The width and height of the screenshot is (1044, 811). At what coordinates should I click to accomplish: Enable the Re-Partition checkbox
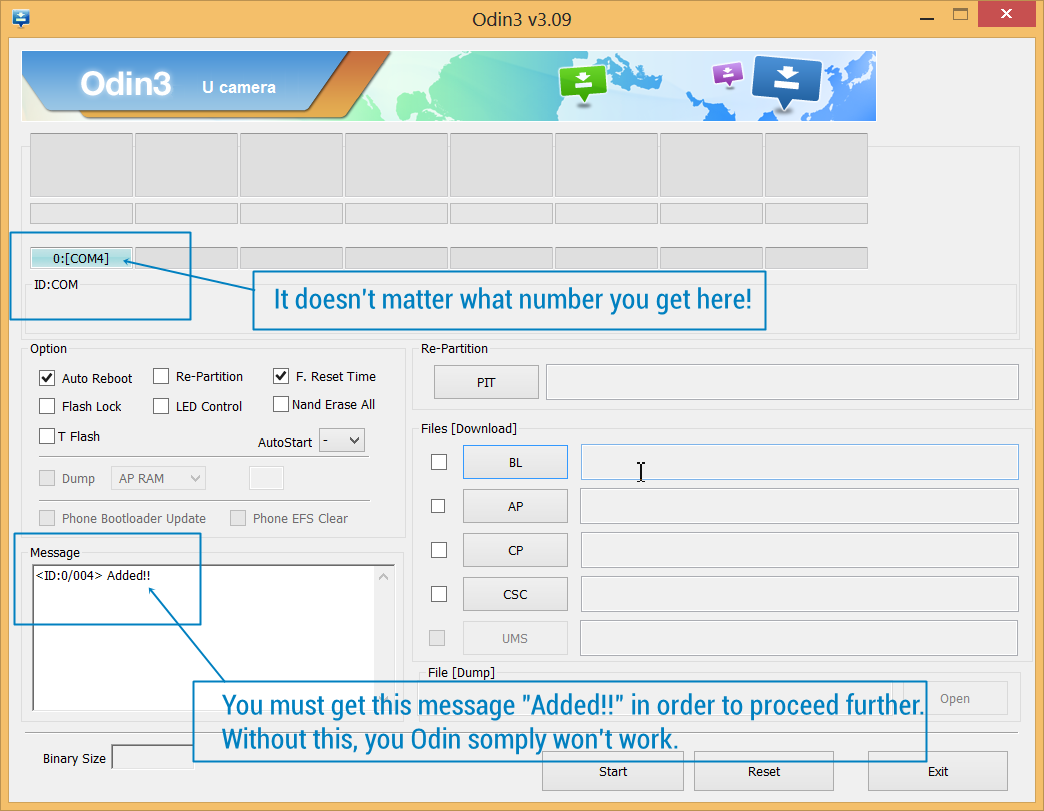[x=161, y=376]
